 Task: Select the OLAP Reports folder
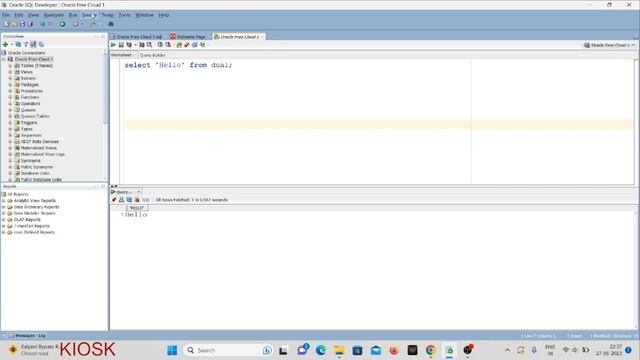(27, 220)
